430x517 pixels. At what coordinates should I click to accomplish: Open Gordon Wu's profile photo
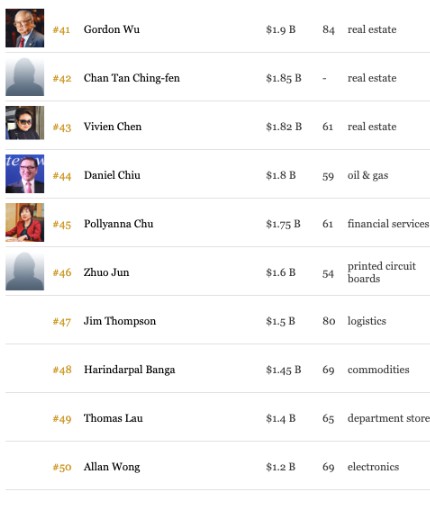25,28
